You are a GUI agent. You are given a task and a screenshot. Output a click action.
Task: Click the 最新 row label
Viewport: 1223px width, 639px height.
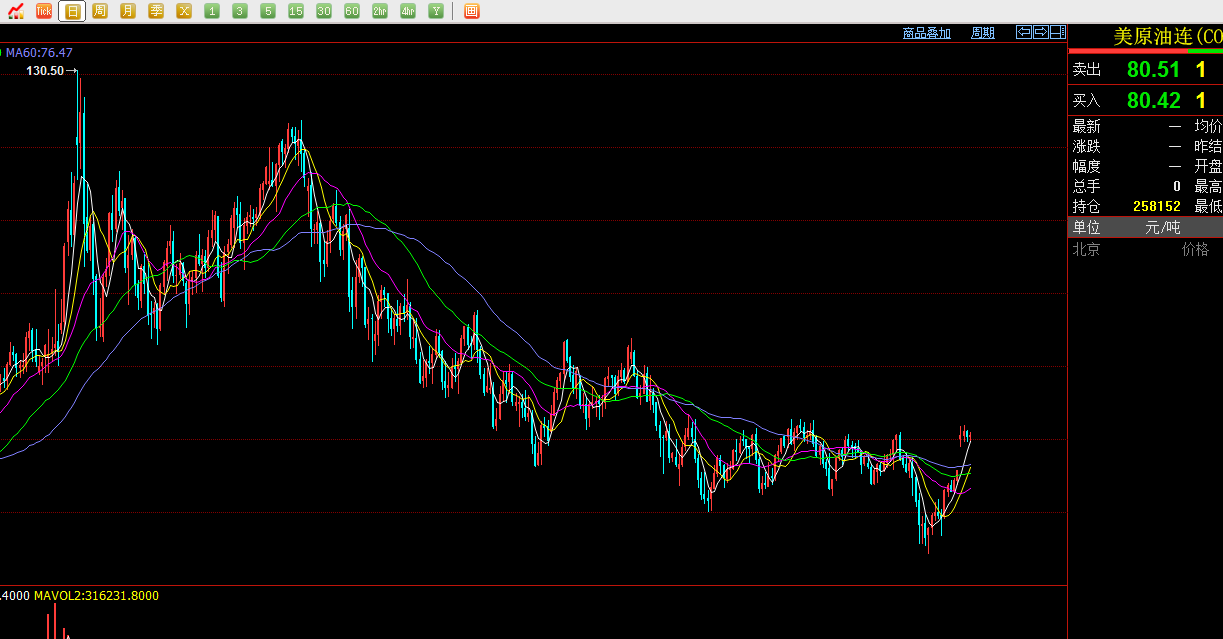point(1087,126)
